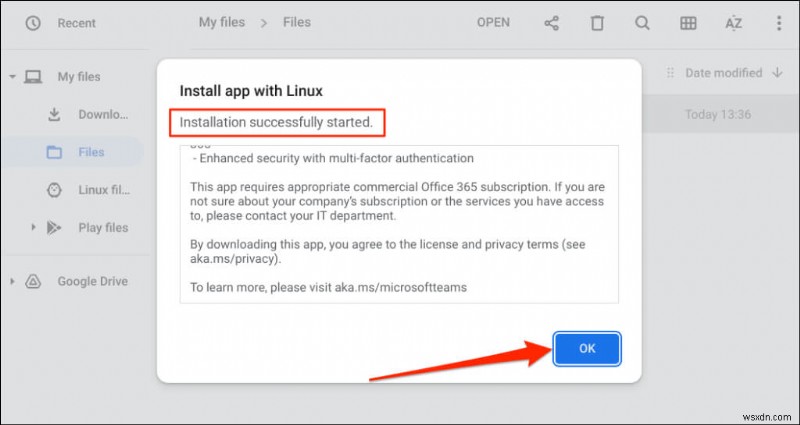
Task: Click the Files breadcrumb
Action: [297, 22]
